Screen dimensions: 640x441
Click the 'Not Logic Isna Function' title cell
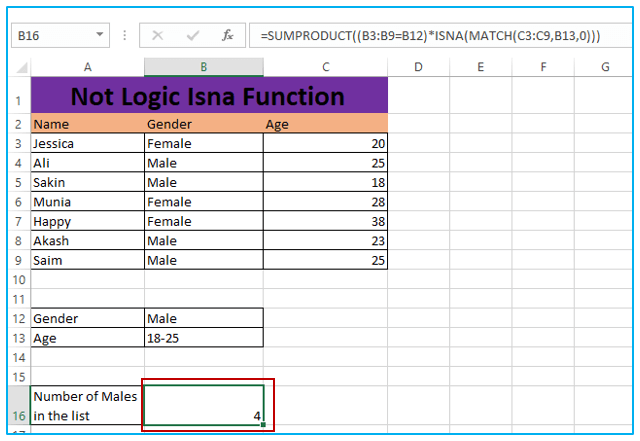[209, 95]
